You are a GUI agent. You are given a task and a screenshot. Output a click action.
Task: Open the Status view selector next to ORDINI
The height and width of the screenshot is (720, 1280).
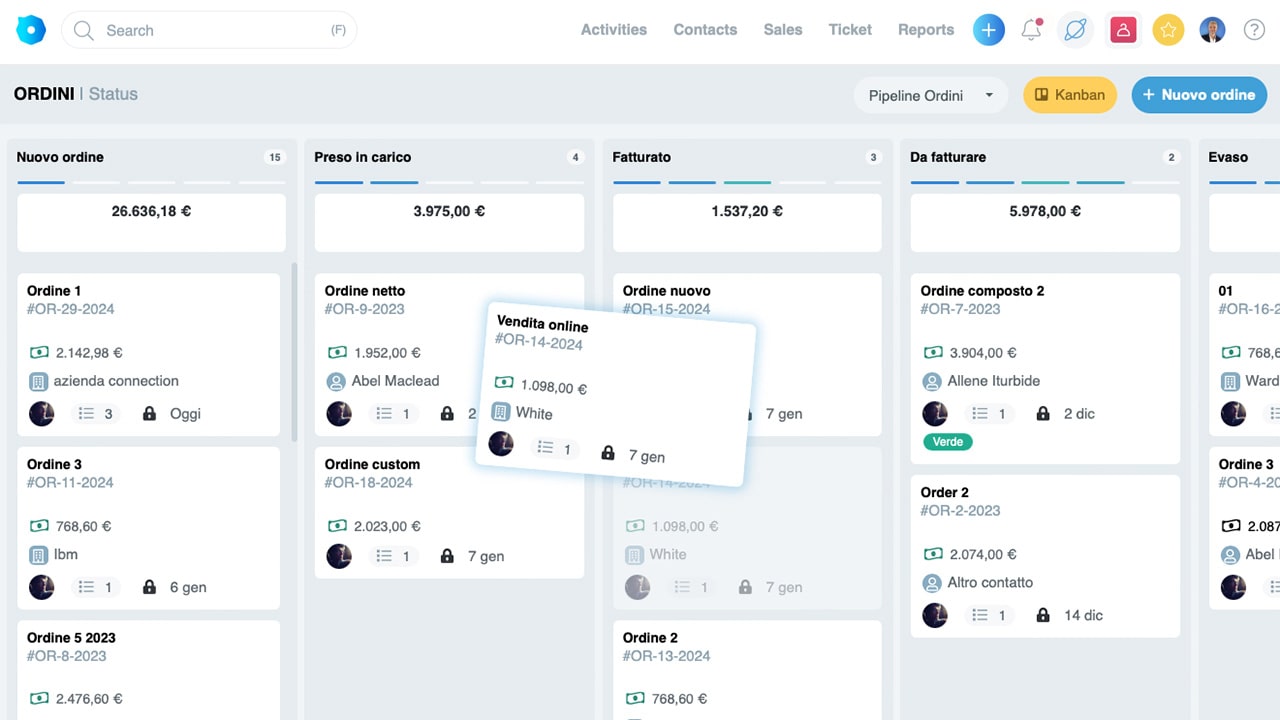point(112,94)
